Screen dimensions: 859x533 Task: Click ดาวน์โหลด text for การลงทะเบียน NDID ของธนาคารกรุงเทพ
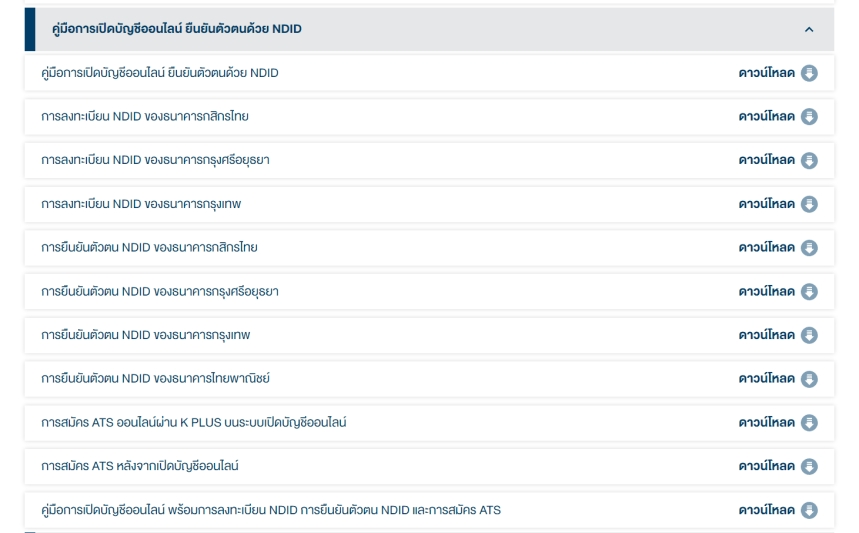click(x=766, y=204)
